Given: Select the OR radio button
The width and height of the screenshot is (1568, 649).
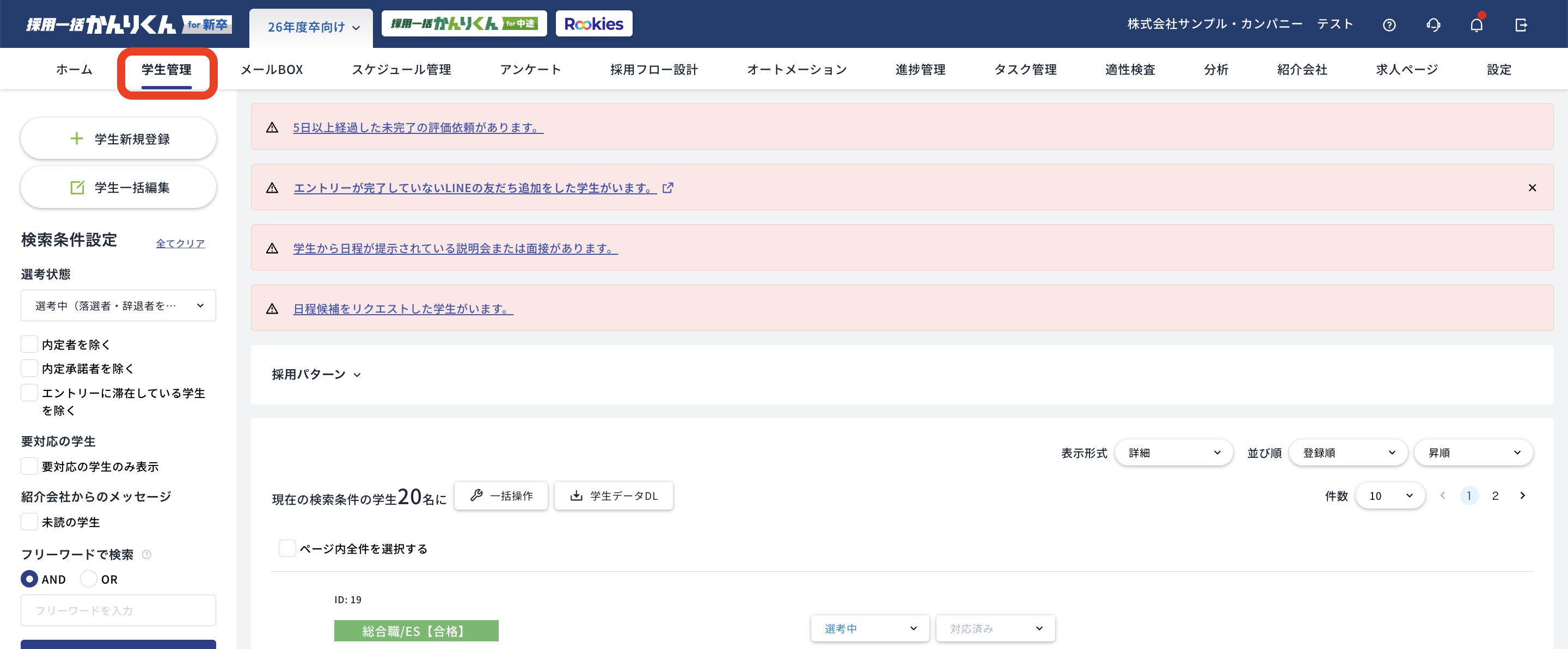Looking at the screenshot, I should (x=89, y=579).
